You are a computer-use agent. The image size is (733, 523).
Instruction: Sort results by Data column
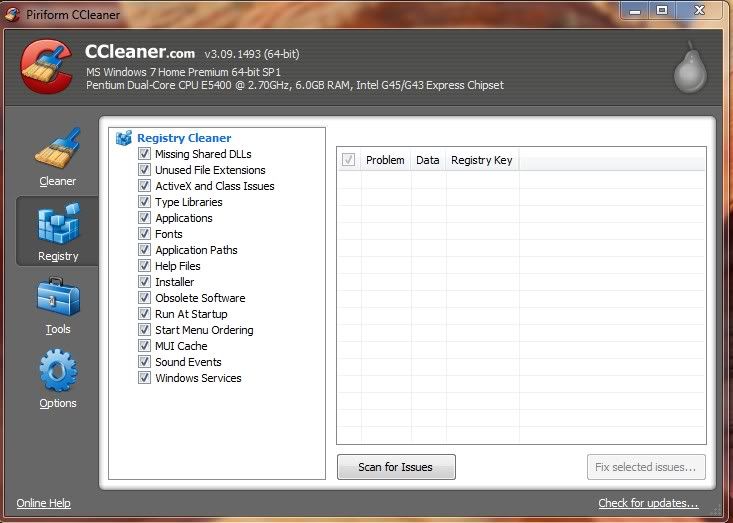pos(428,160)
